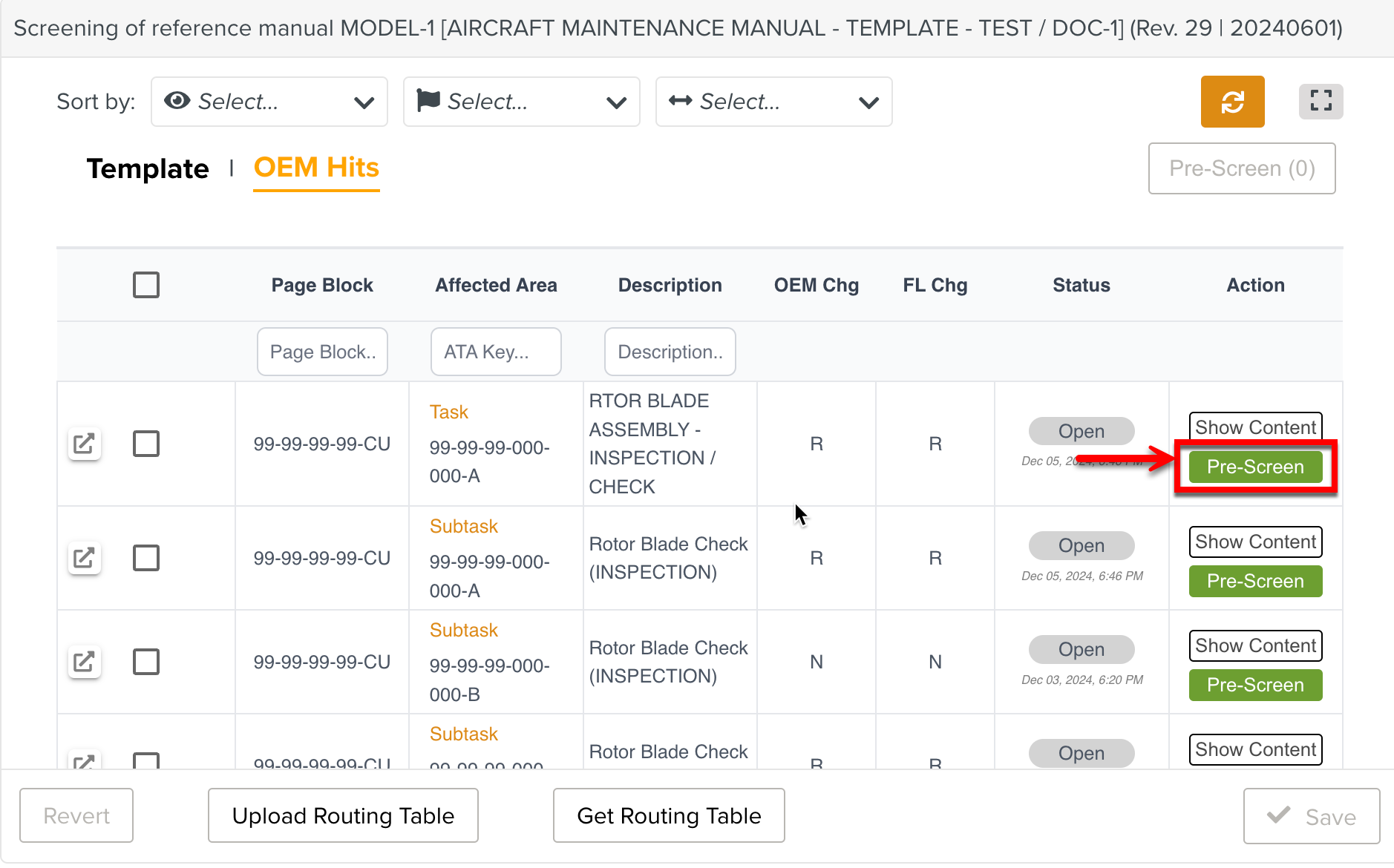1394x868 pixels.
Task: Focus the ATA Key filter input
Action: (x=496, y=352)
